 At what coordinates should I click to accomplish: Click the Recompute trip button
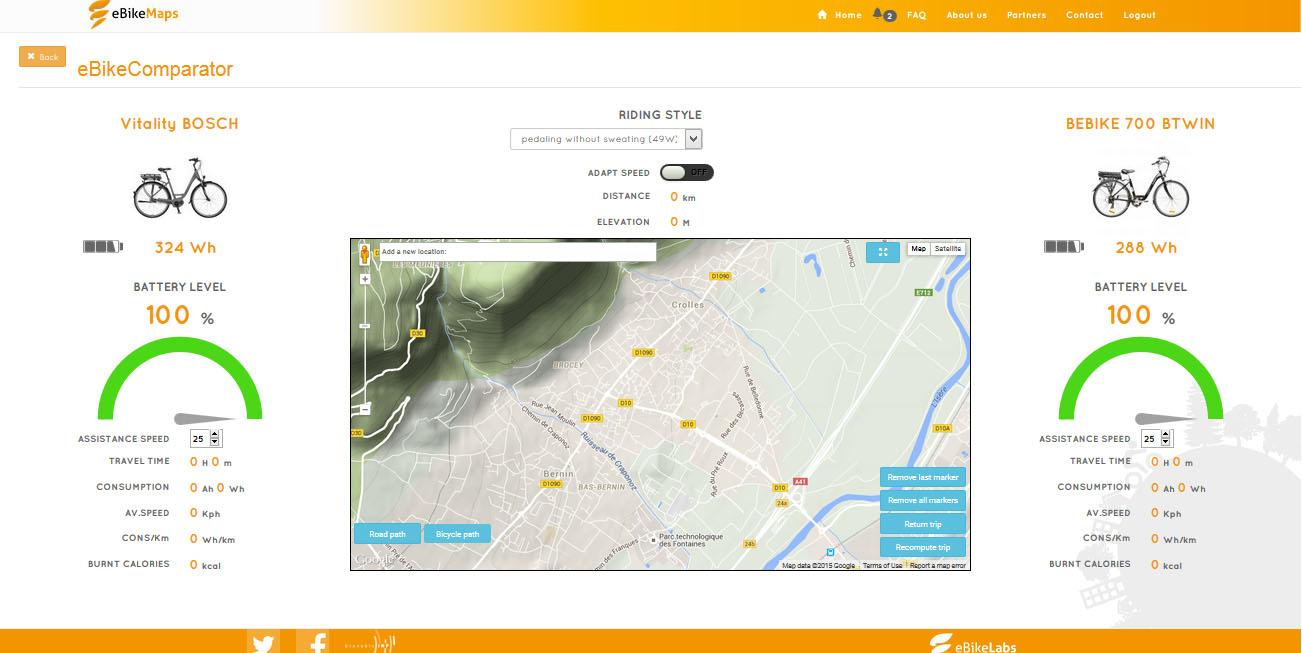point(923,547)
